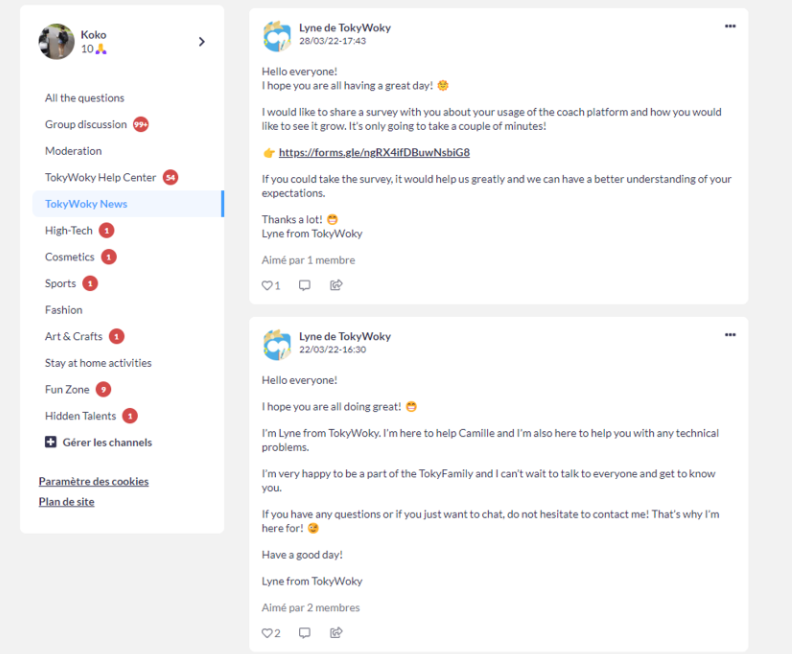792x654 pixels.
Task: View members who liked: Aimé par 2 membres
Action: pyautogui.click(x=310, y=607)
